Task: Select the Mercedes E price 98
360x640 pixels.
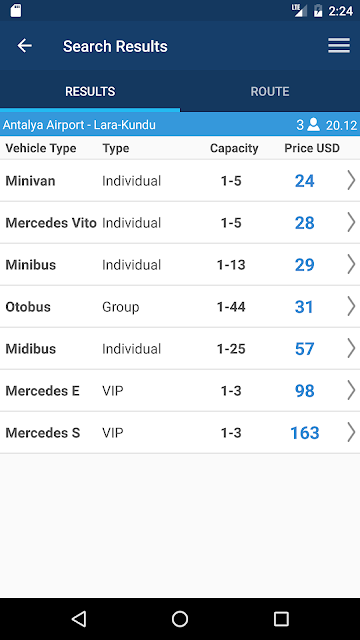Action: (x=304, y=391)
